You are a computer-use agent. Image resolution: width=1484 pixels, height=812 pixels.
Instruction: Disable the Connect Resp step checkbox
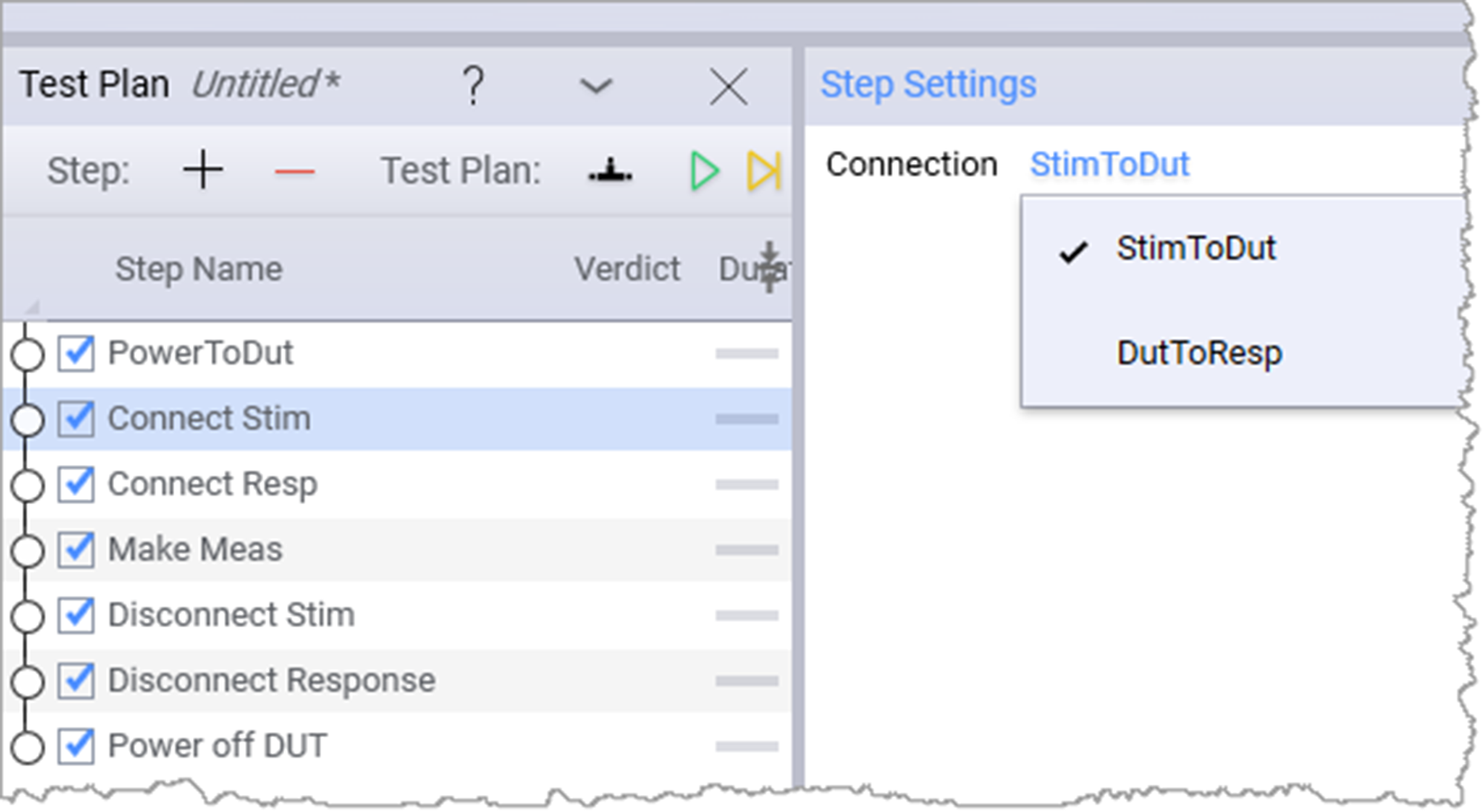[76, 484]
